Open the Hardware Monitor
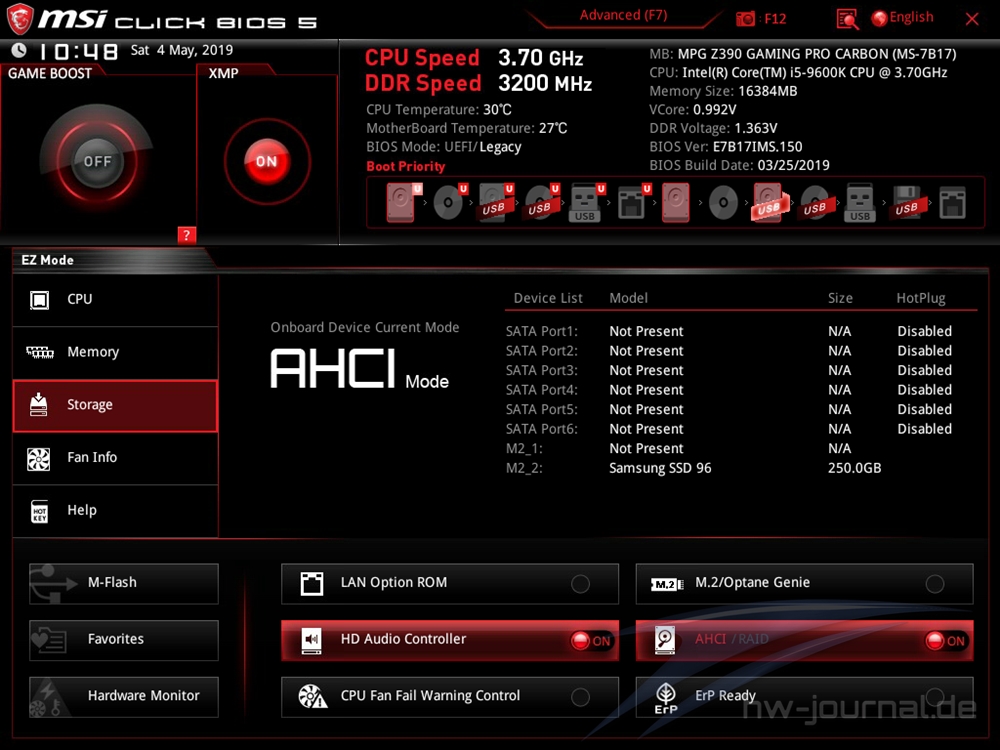Screen dimensions: 1000x750 (x=124, y=696)
